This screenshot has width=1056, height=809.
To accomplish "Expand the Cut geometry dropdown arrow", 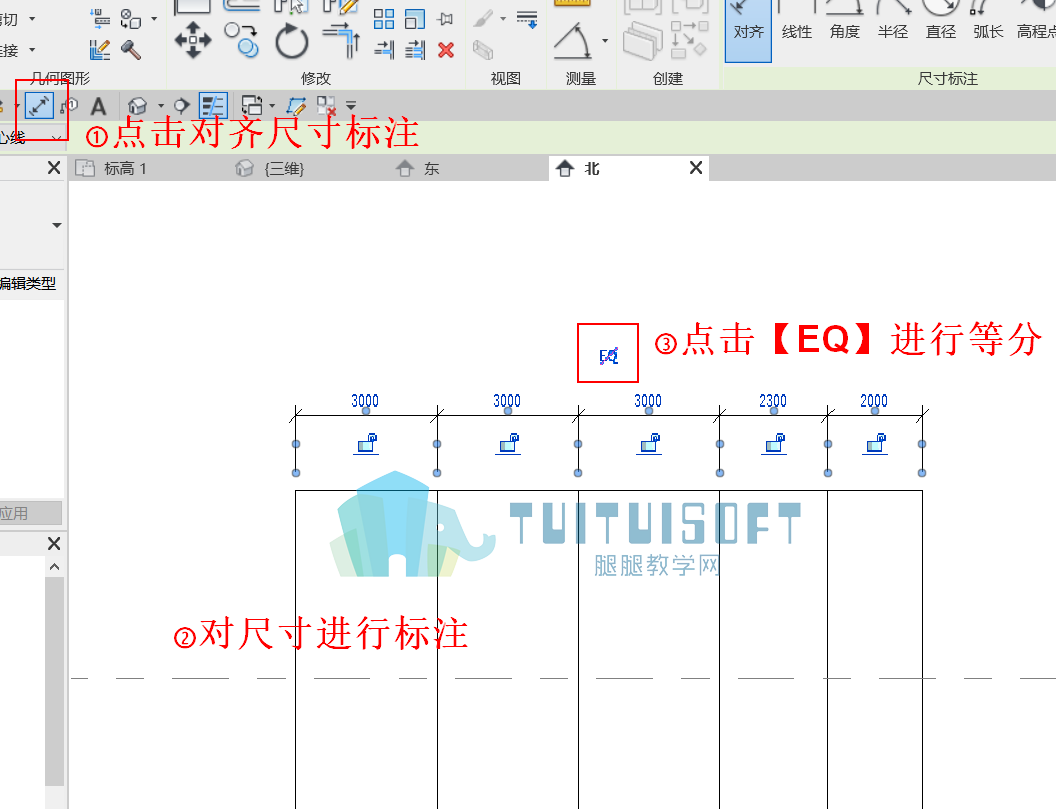I will point(32,19).
